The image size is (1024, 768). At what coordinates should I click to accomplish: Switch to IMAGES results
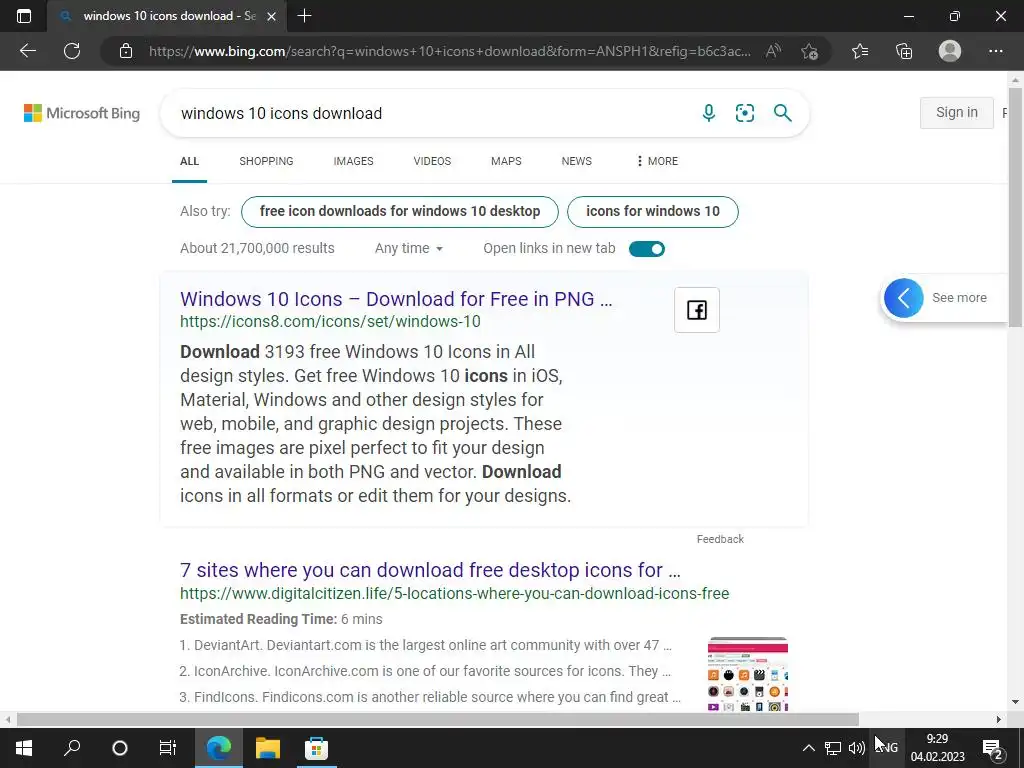(353, 161)
